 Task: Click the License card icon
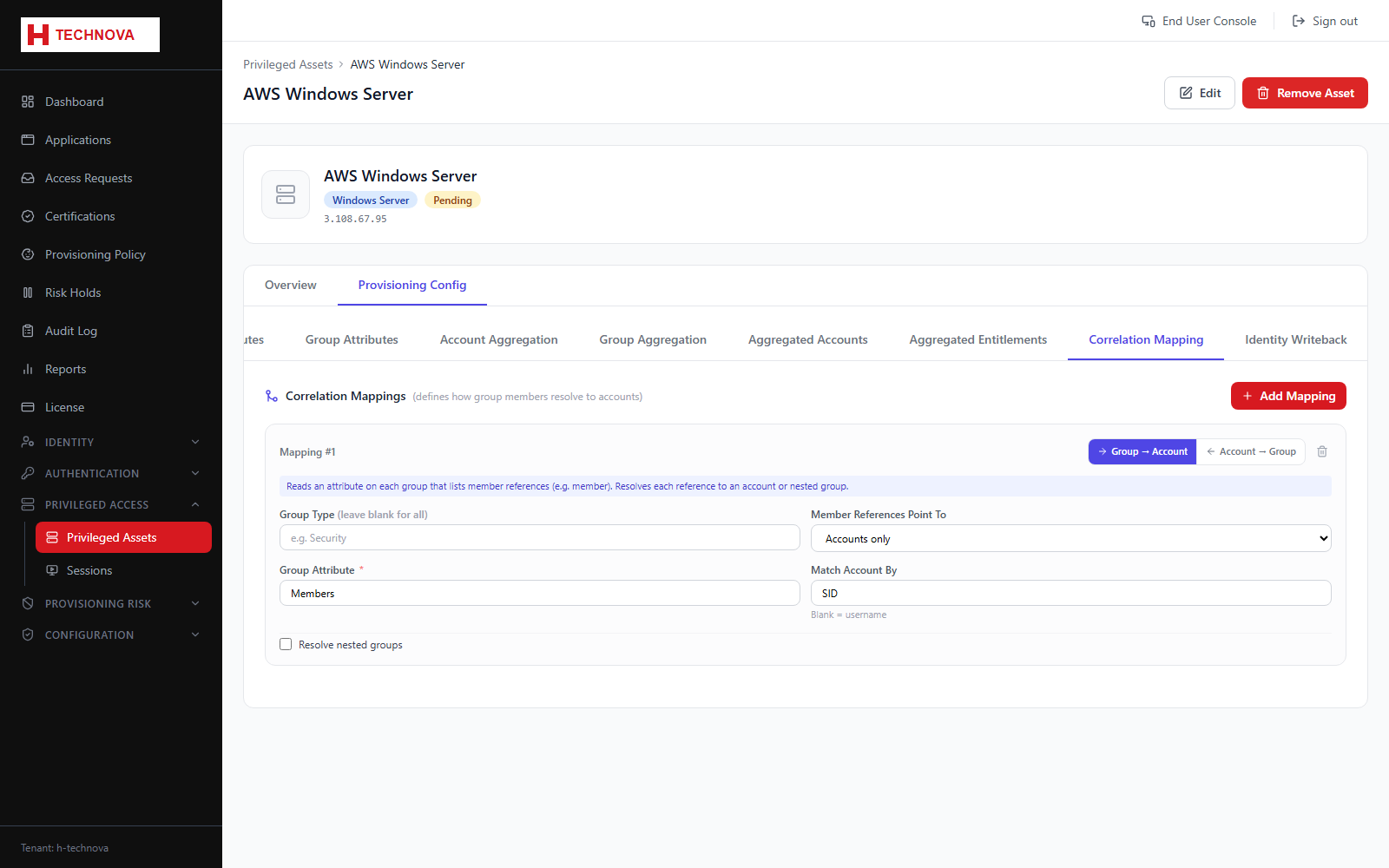pyautogui.click(x=28, y=407)
